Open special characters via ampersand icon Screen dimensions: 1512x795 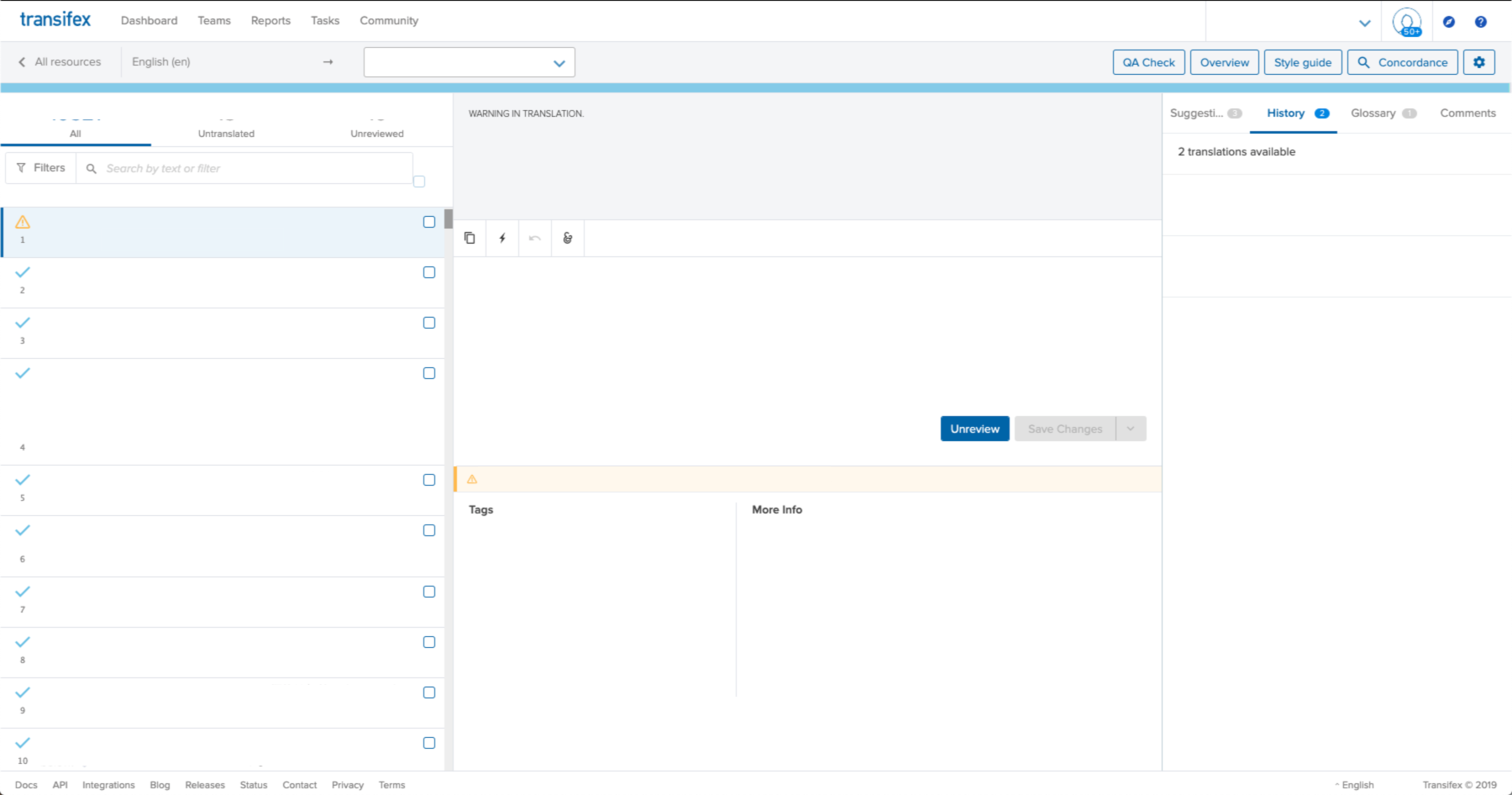pyautogui.click(x=567, y=238)
